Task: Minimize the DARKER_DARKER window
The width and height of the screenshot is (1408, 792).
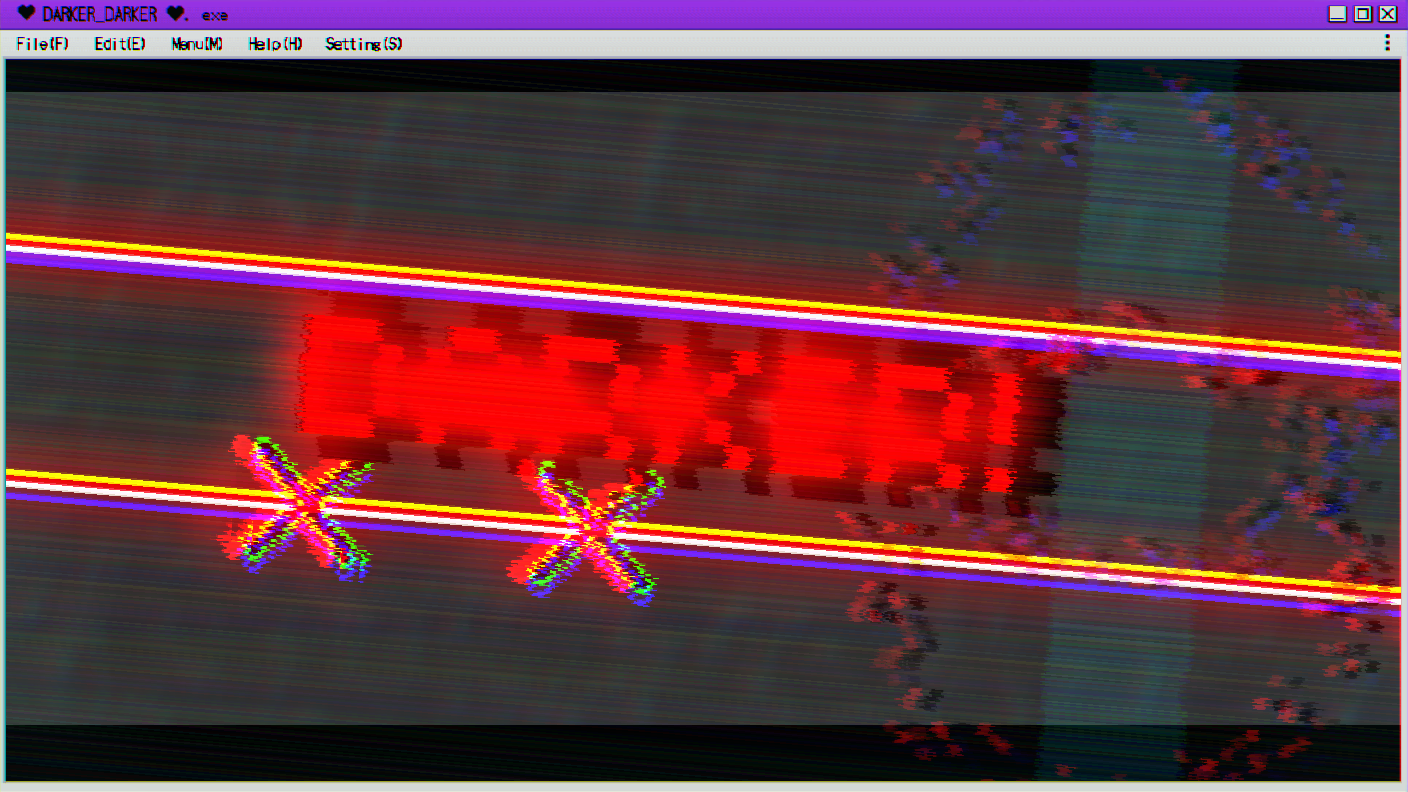Action: [x=1337, y=14]
